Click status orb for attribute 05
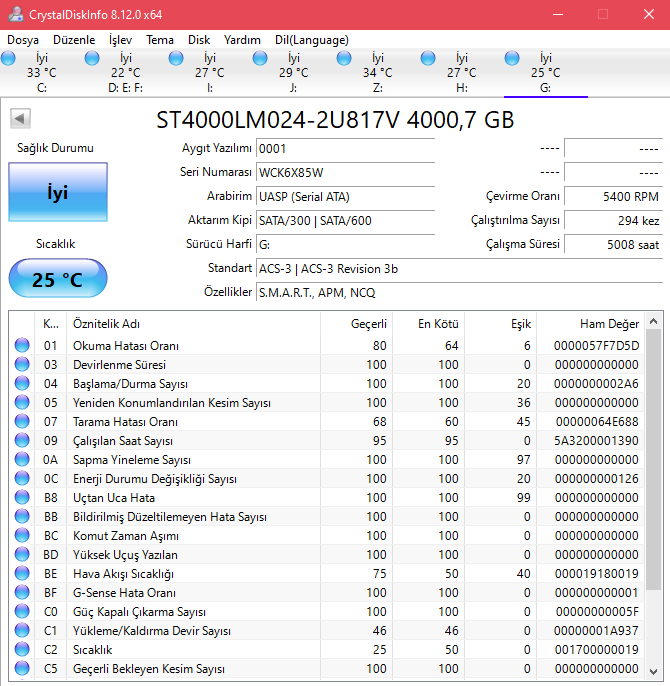670x686 pixels. (22, 402)
